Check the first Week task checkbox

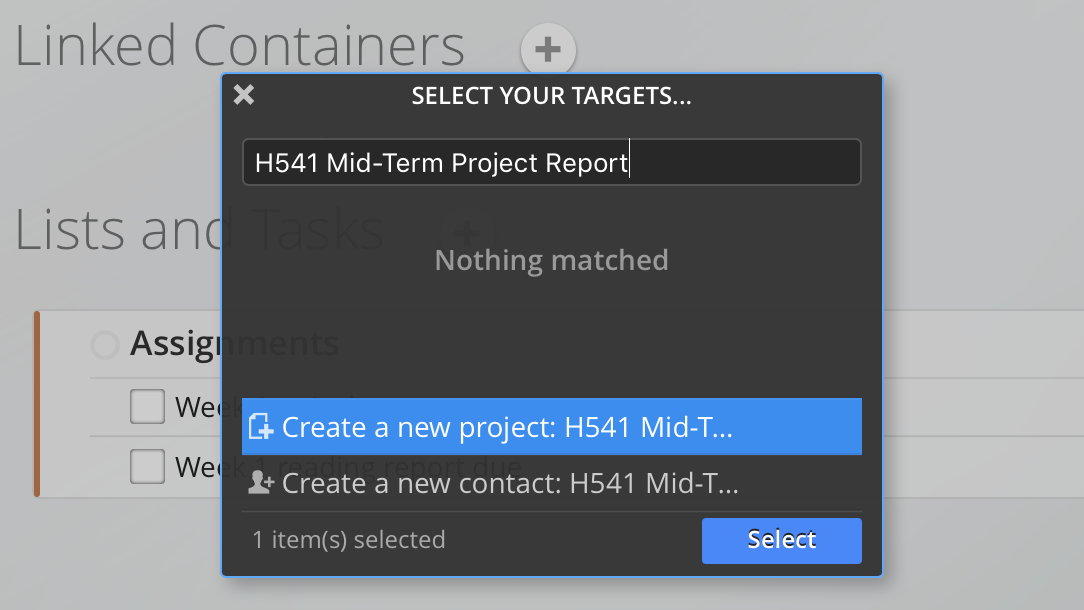tap(147, 406)
